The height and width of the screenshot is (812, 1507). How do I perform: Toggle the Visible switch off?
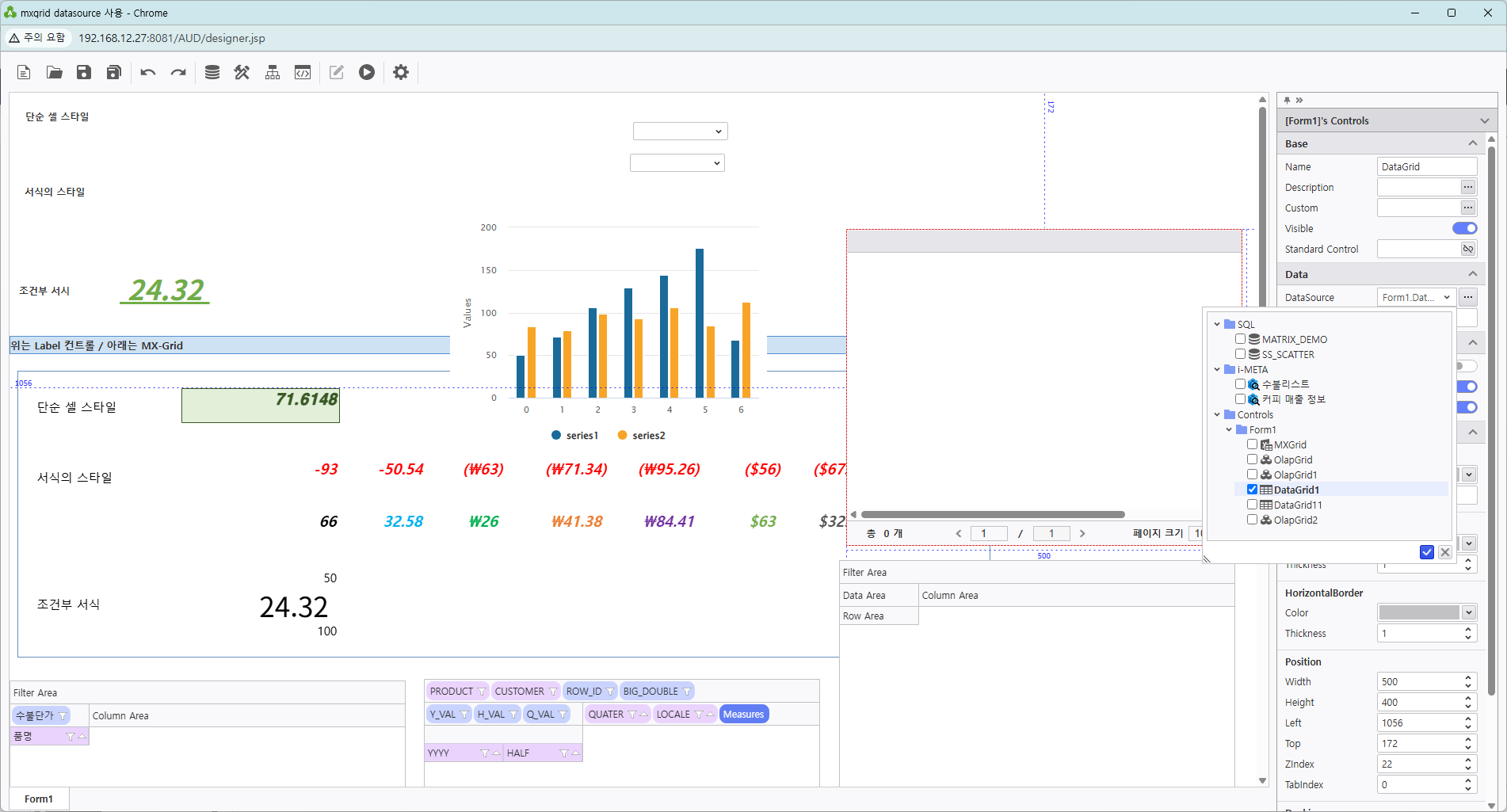(x=1464, y=228)
